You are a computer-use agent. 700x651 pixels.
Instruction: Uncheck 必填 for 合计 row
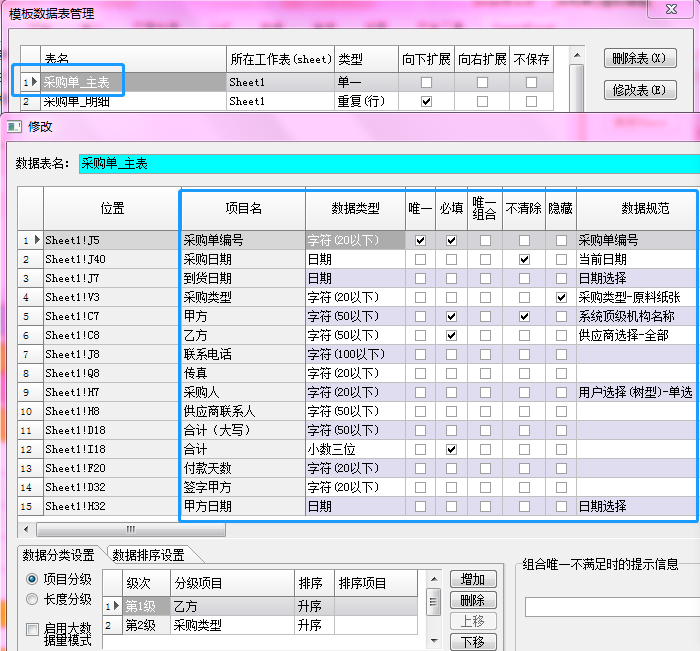click(x=451, y=449)
